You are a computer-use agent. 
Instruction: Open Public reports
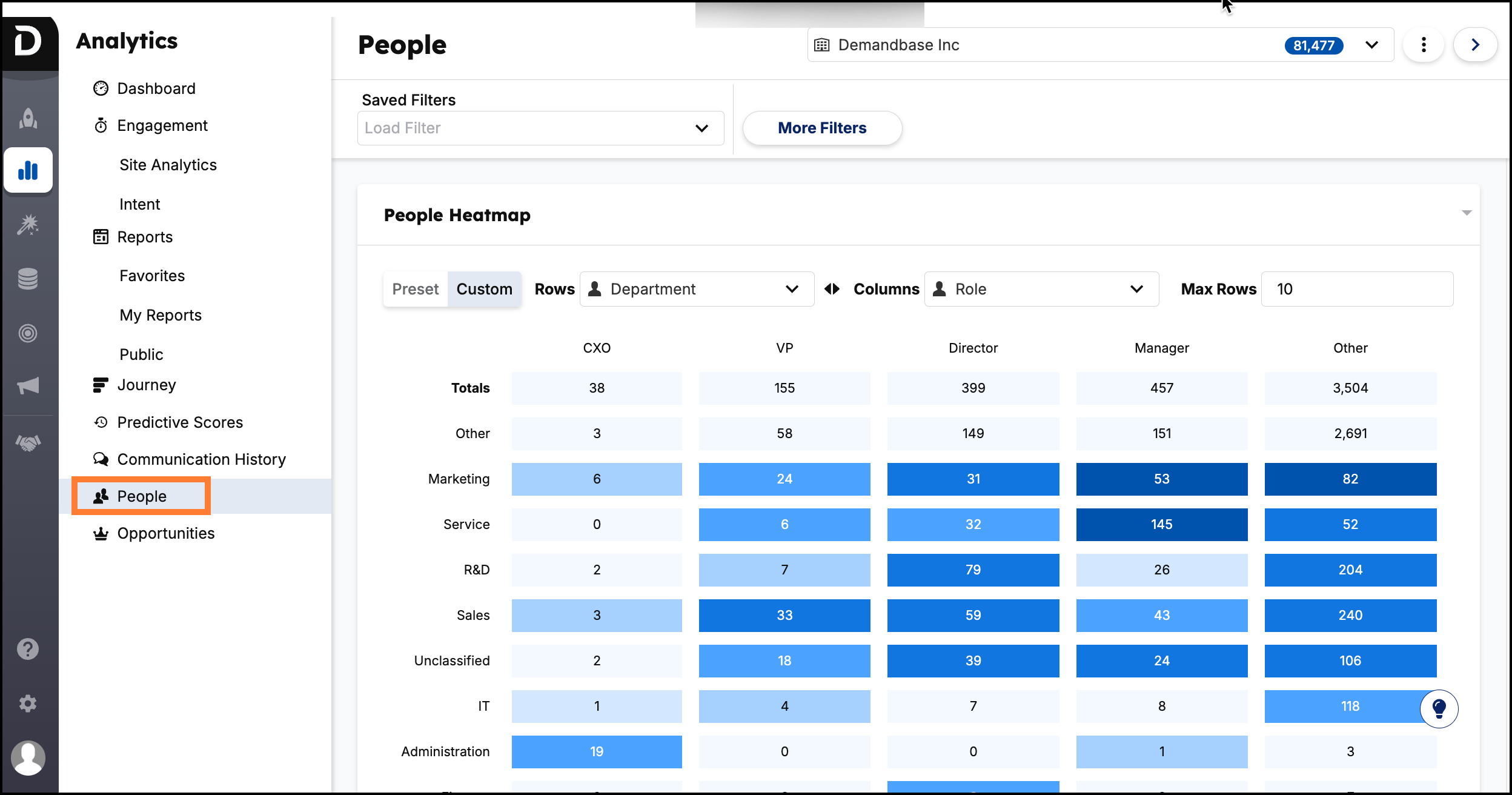(x=141, y=354)
